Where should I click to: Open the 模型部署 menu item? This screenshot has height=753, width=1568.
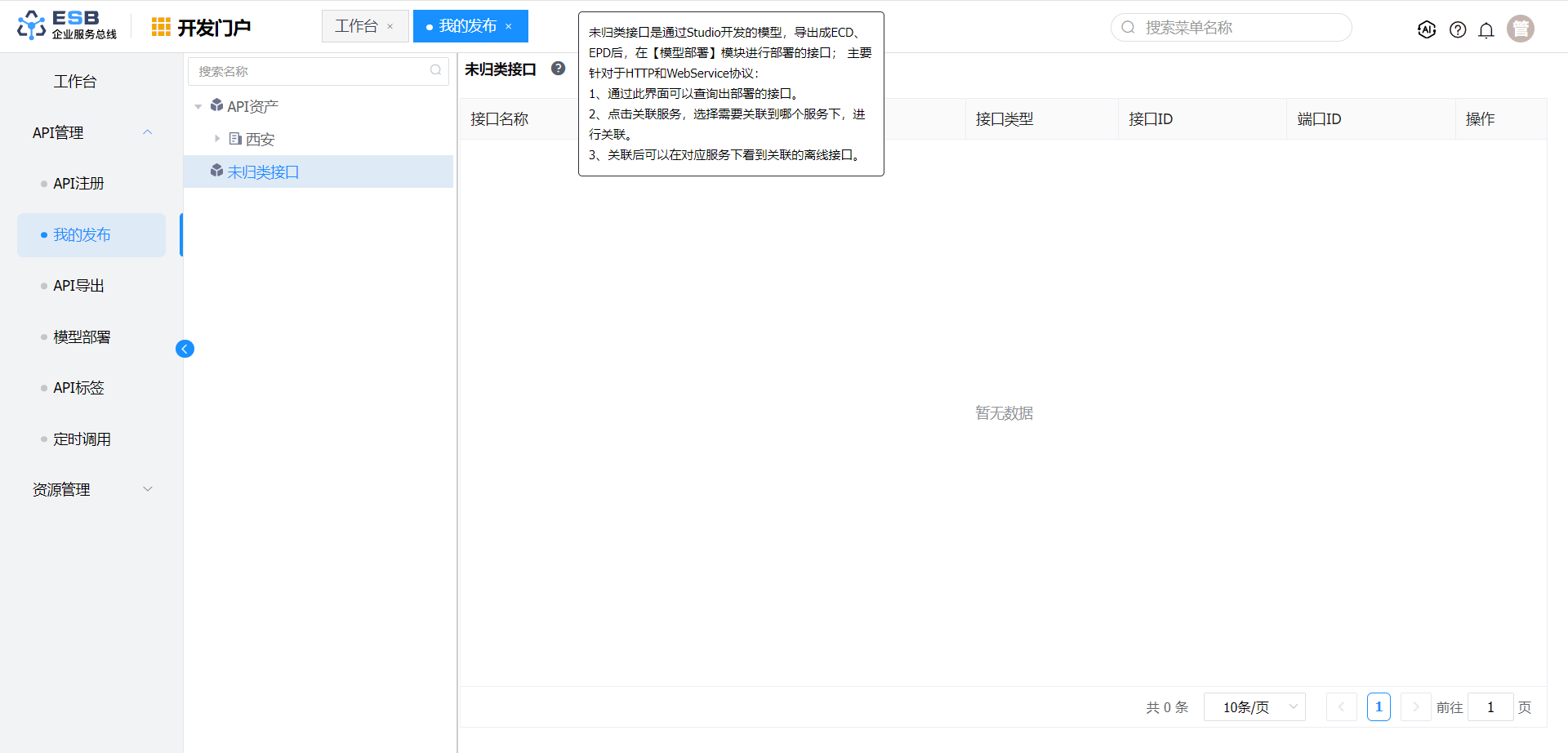coord(82,336)
